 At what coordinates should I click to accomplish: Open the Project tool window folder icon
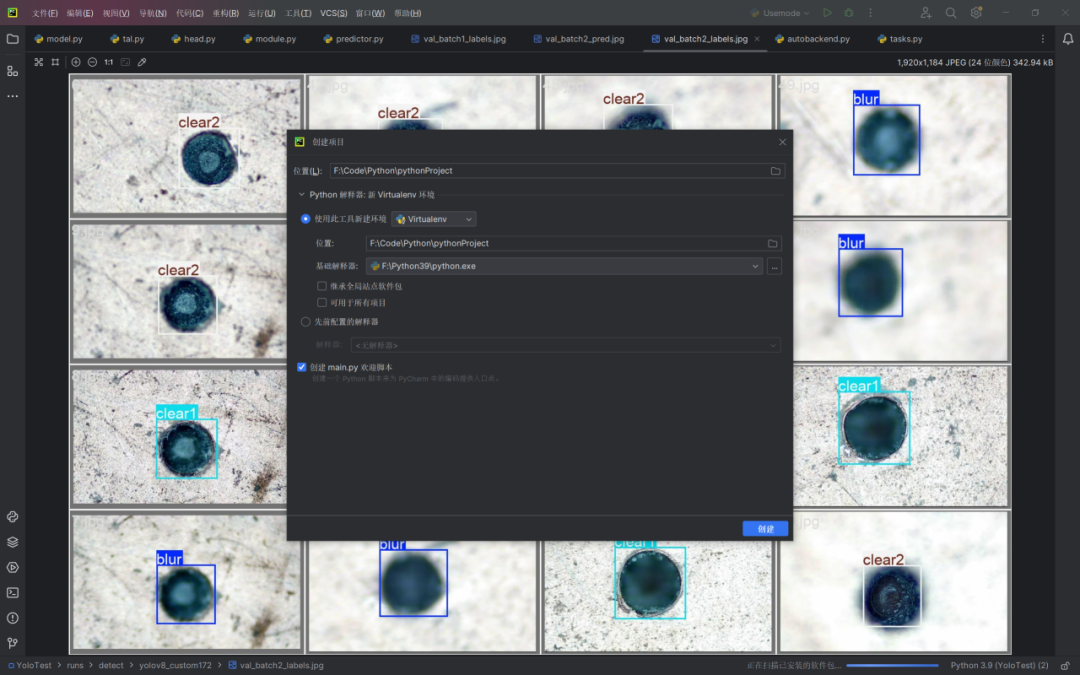pyautogui.click(x=12, y=39)
